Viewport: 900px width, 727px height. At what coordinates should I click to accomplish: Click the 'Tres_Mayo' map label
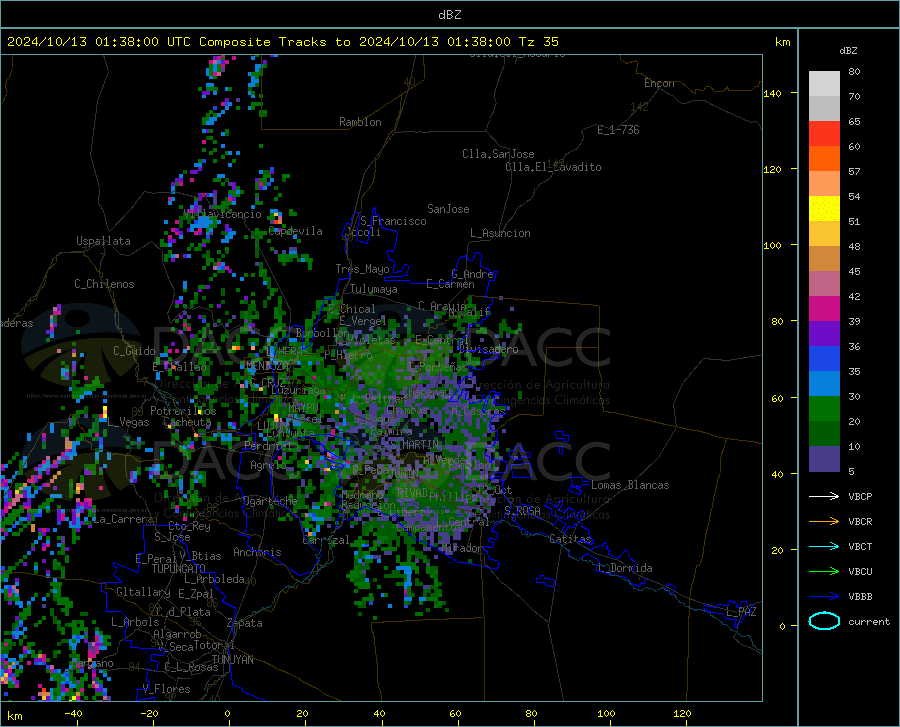362,269
